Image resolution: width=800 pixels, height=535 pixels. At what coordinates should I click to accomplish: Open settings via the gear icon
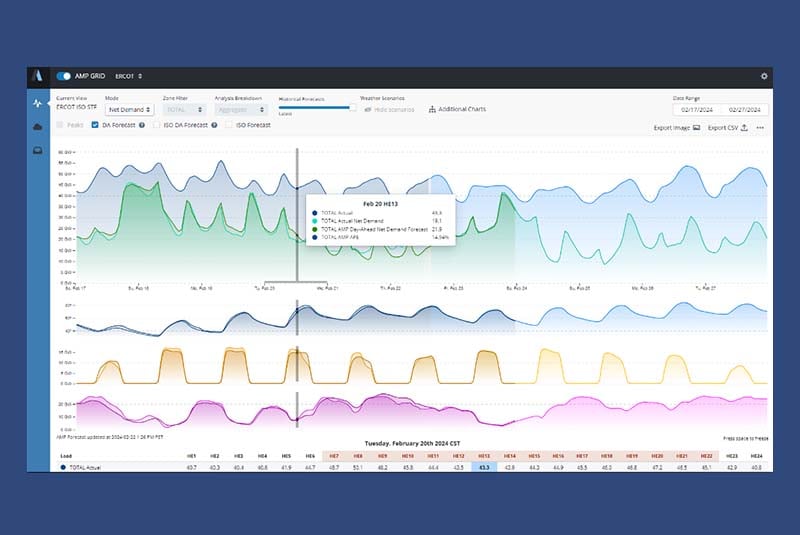click(764, 76)
